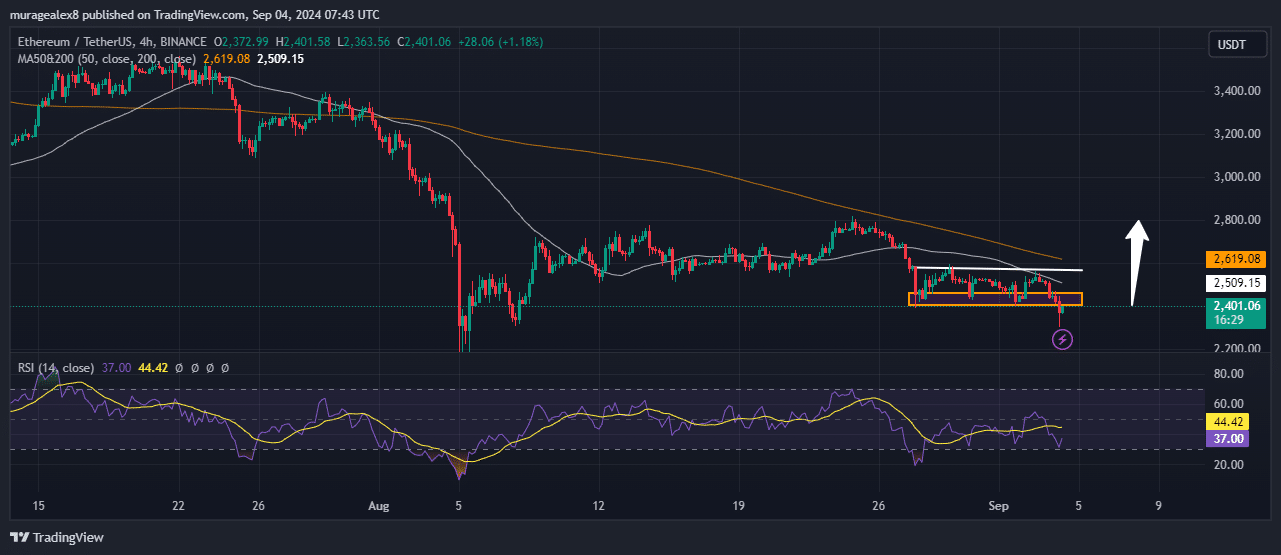Click the white 2,509.15 price axis label
This screenshot has height=555, width=1281.
[x=1234, y=282]
